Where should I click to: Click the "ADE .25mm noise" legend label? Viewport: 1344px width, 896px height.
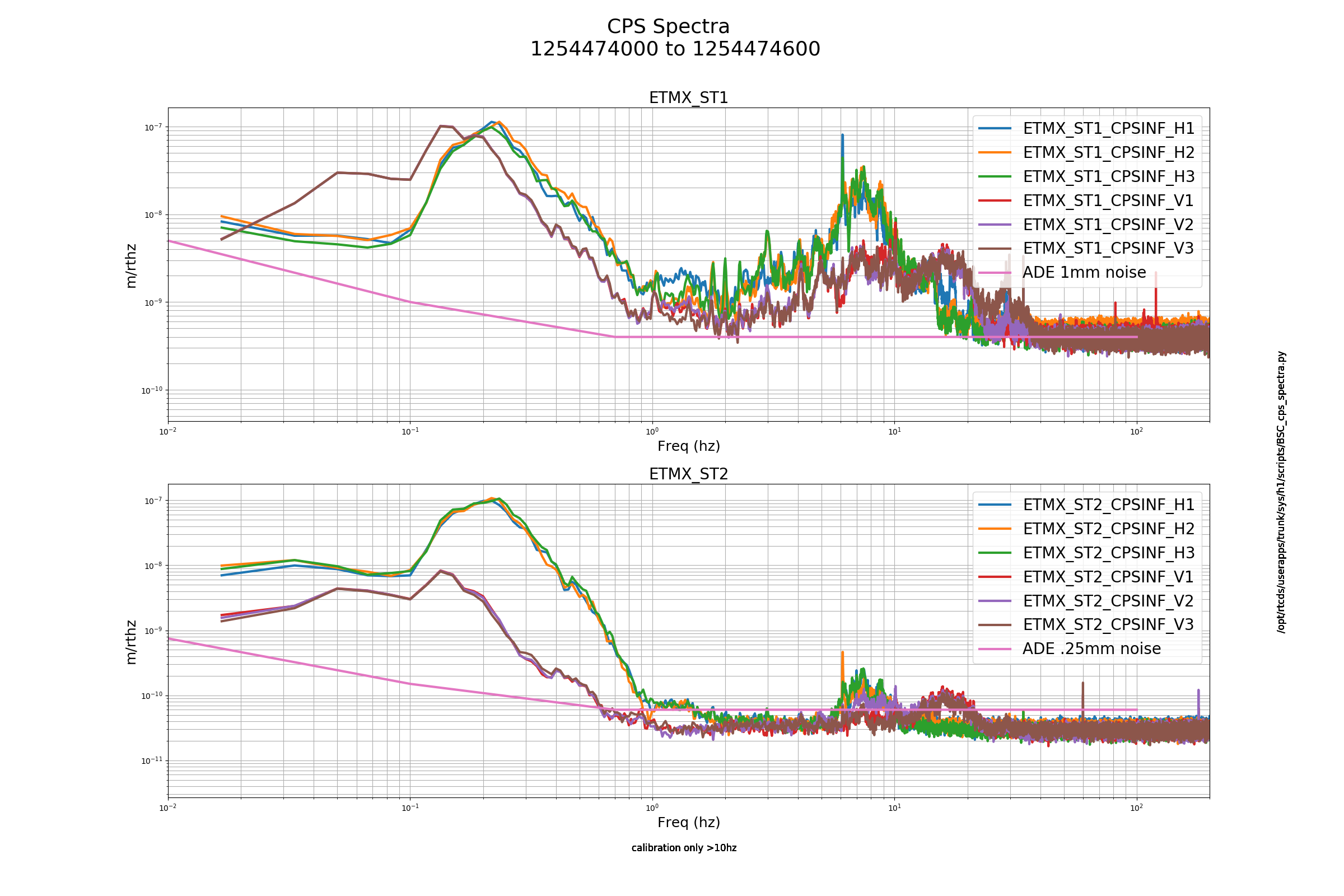tap(1091, 648)
